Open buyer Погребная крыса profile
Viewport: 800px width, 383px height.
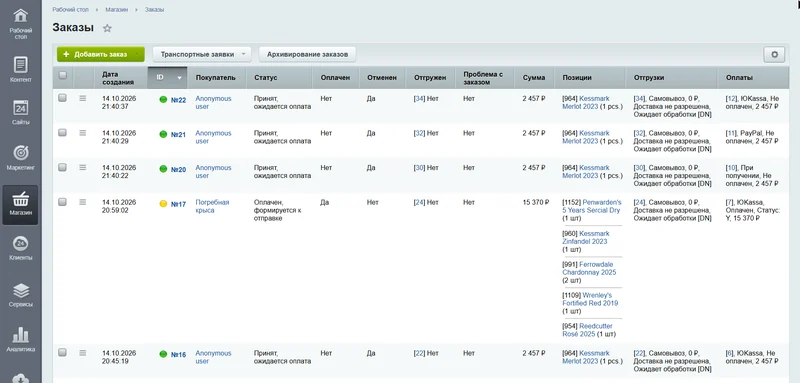click(x=212, y=206)
